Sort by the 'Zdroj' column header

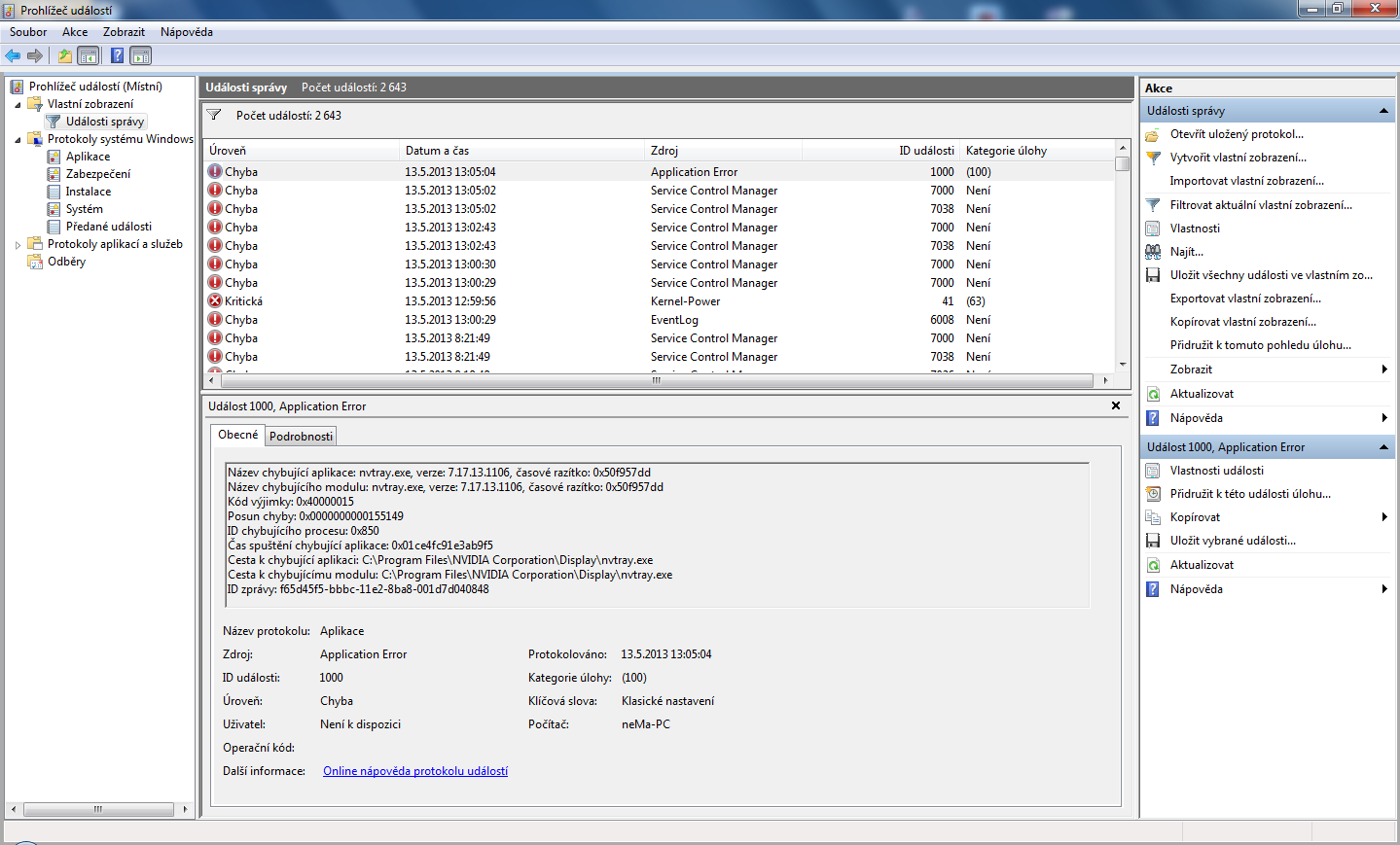[x=724, y=151]
